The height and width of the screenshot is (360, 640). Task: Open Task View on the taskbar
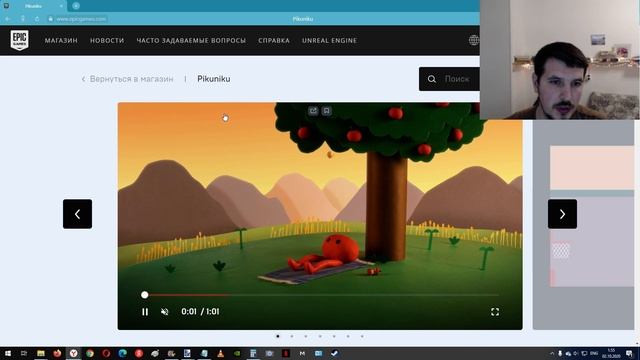[24, 353]
